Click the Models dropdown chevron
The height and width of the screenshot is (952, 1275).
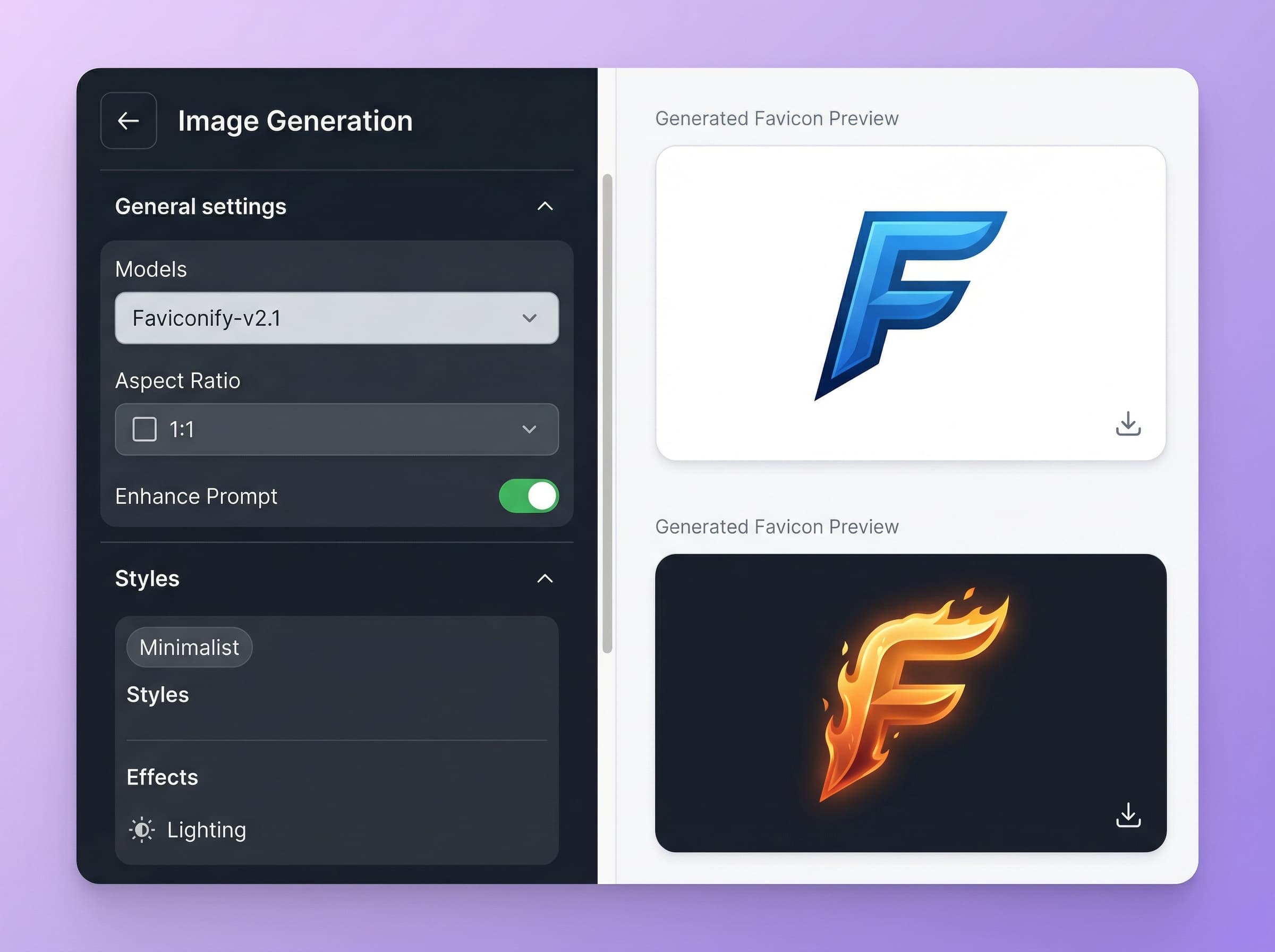coord(529,318)
